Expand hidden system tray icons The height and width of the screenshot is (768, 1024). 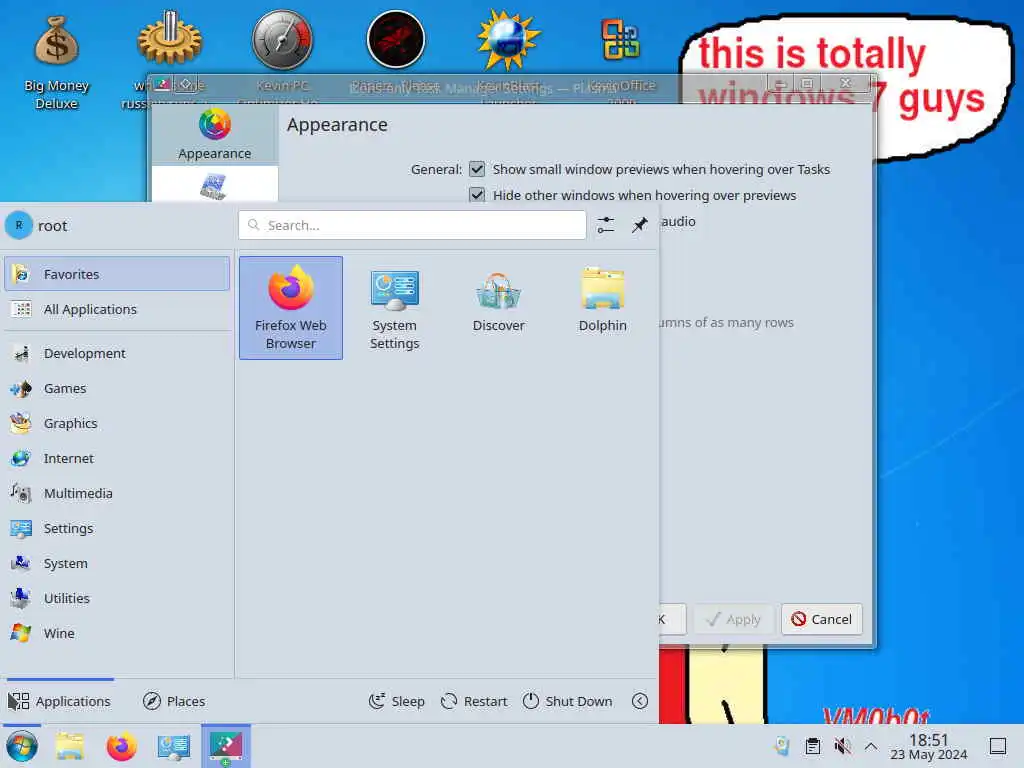[871, 746]
